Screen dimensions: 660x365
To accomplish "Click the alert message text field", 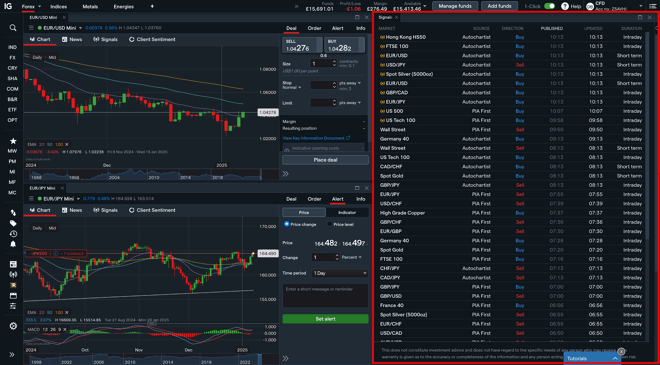I will click(x=325, y=296).
